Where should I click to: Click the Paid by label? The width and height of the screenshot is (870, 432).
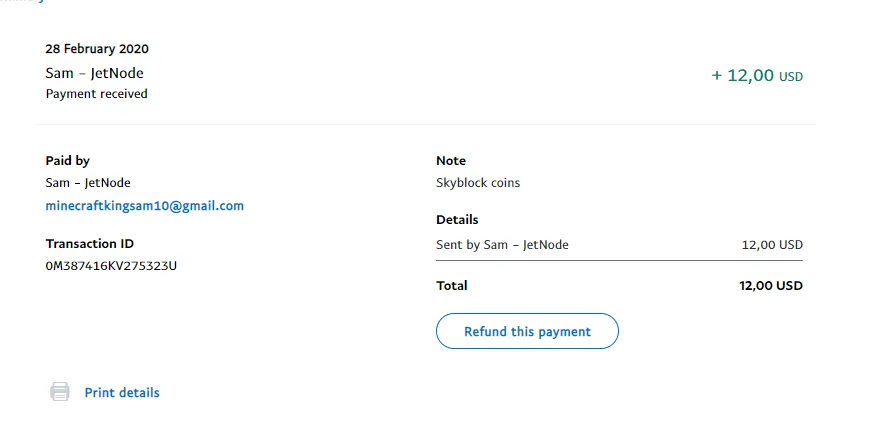point(68,160)
